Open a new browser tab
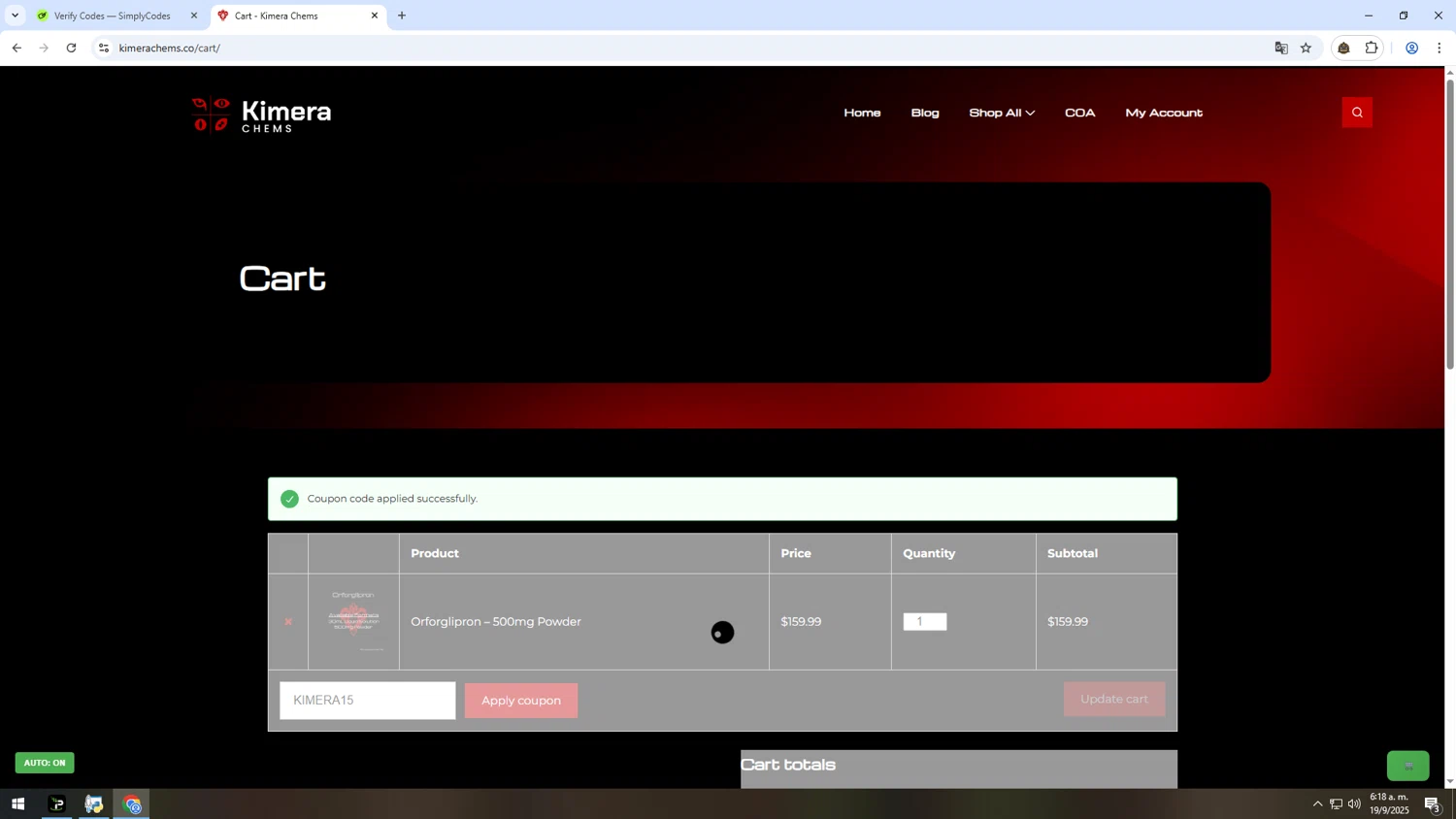The width and height of the screenshot is (1456, 819). [402, 16]
